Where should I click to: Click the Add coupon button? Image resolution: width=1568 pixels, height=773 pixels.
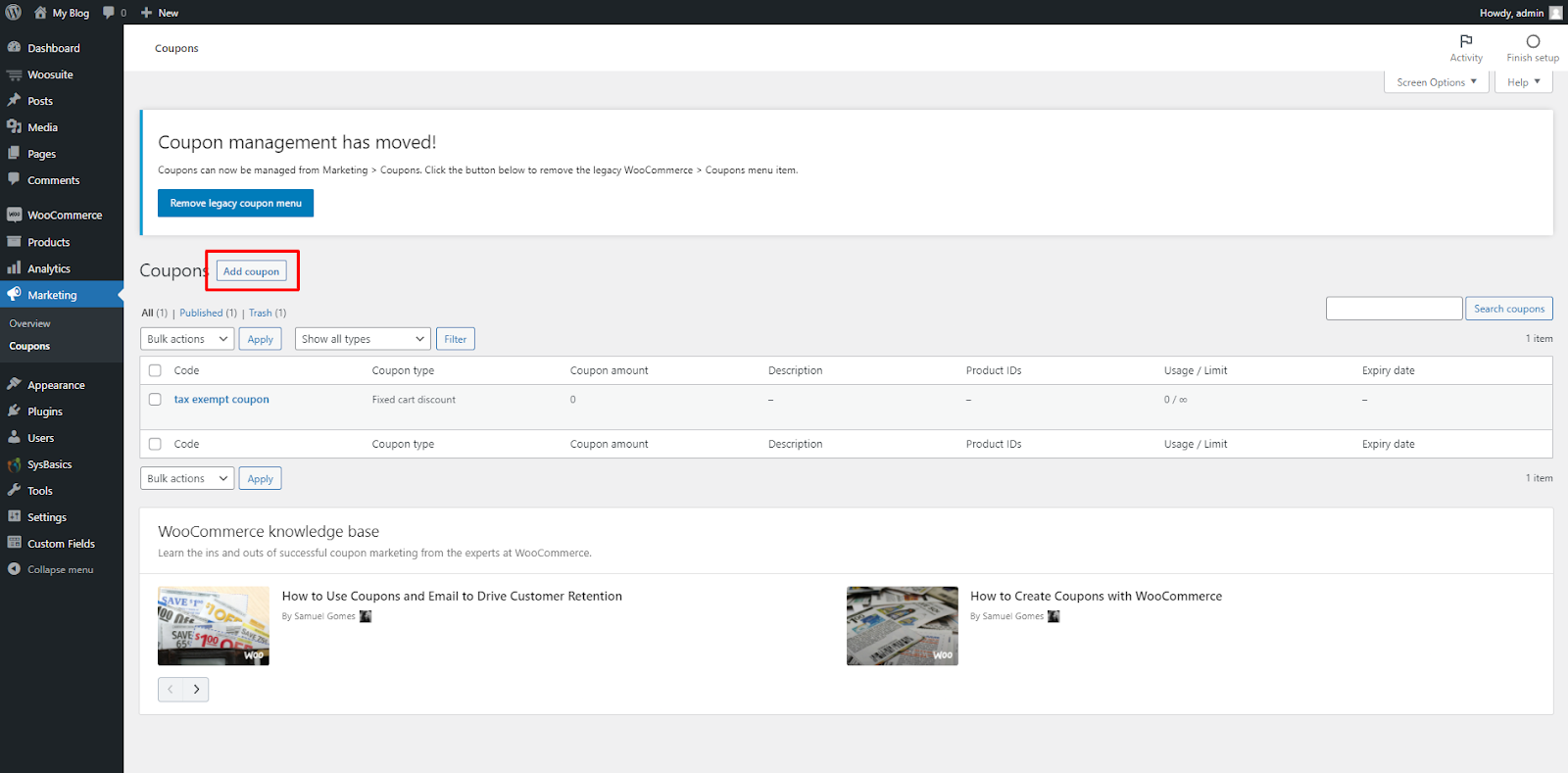251,271
